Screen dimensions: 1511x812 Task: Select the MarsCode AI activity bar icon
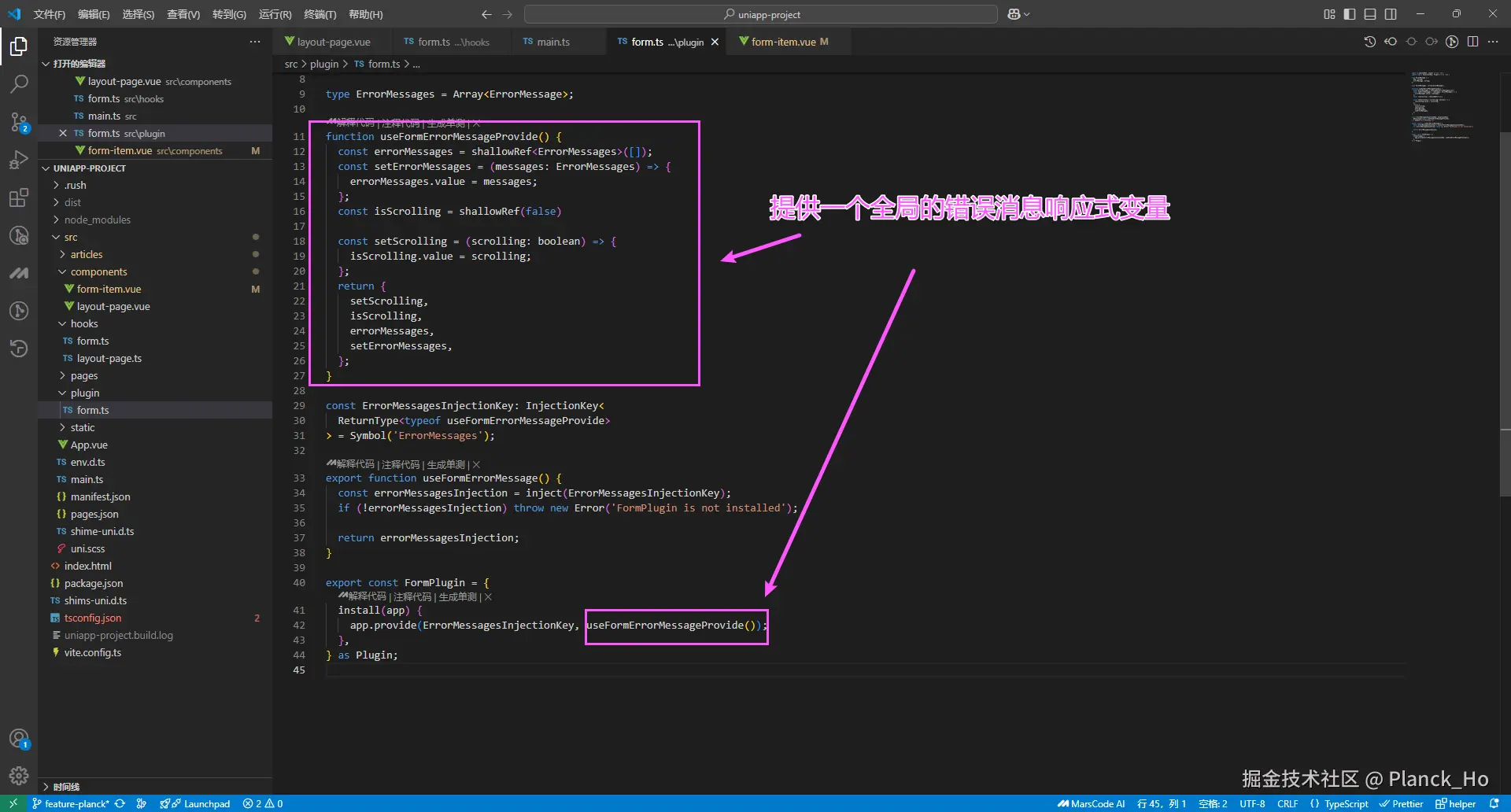pyautogui.click(x=19, y=273)
